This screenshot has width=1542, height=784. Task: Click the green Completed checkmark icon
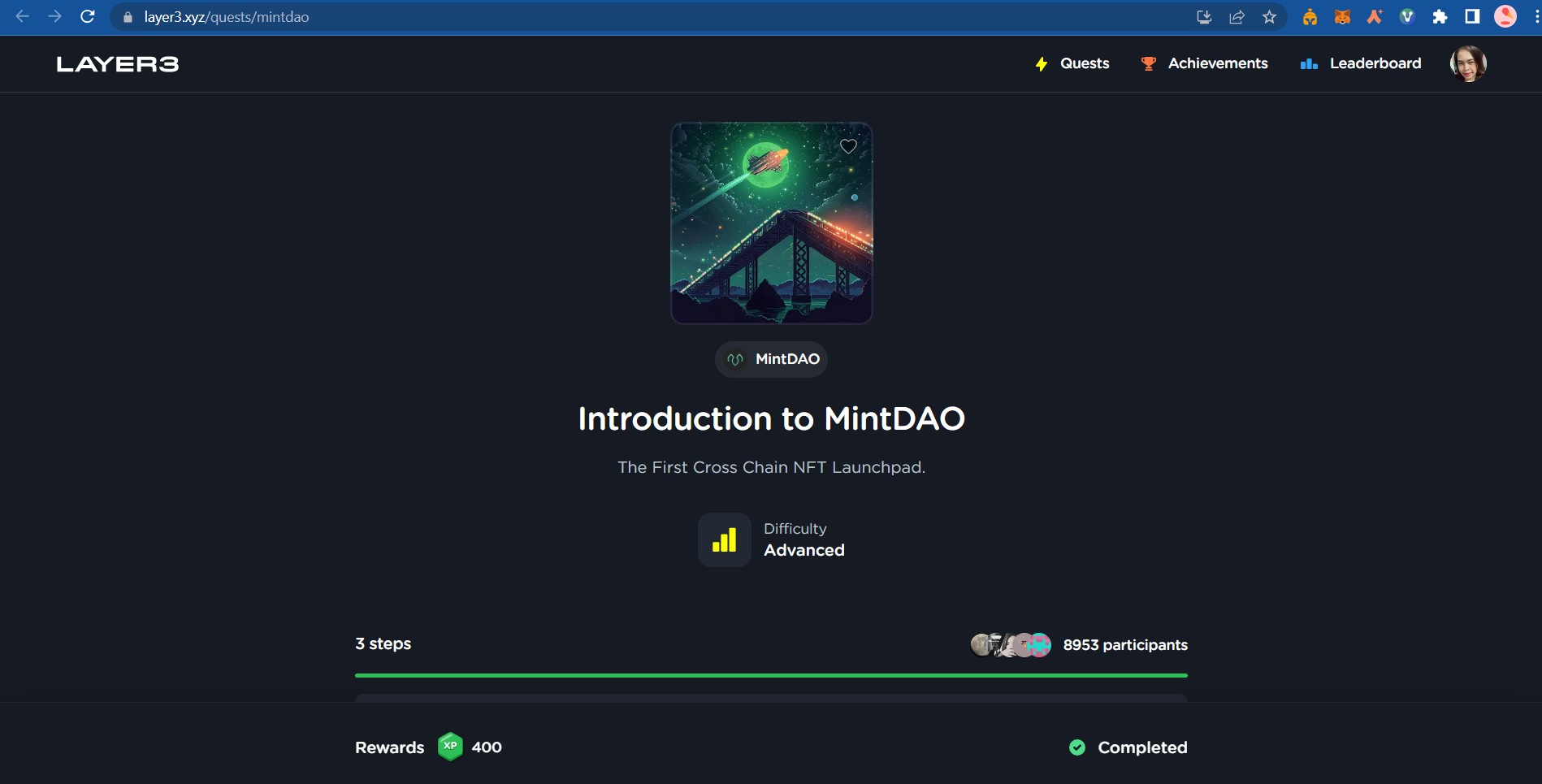[1077, 747]
